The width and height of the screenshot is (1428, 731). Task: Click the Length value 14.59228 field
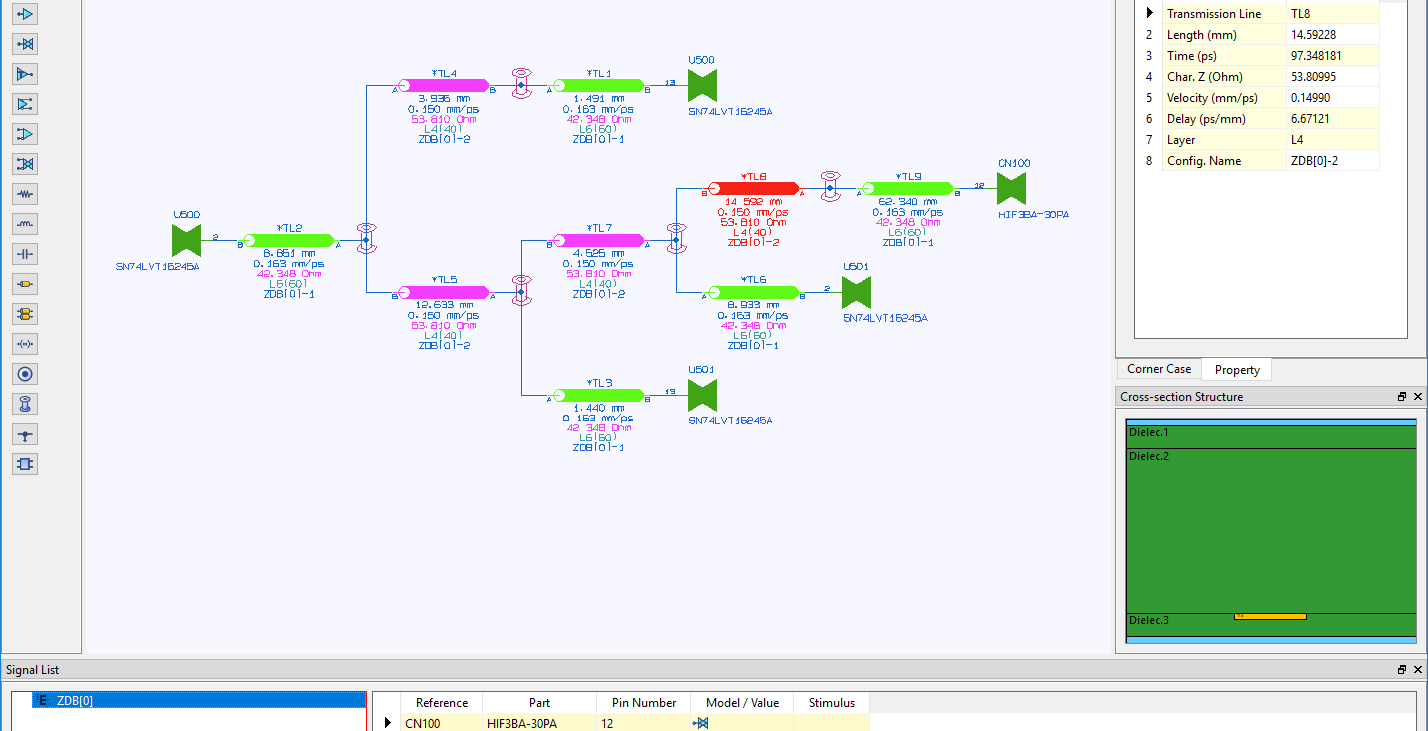[x=1334, y=35]
